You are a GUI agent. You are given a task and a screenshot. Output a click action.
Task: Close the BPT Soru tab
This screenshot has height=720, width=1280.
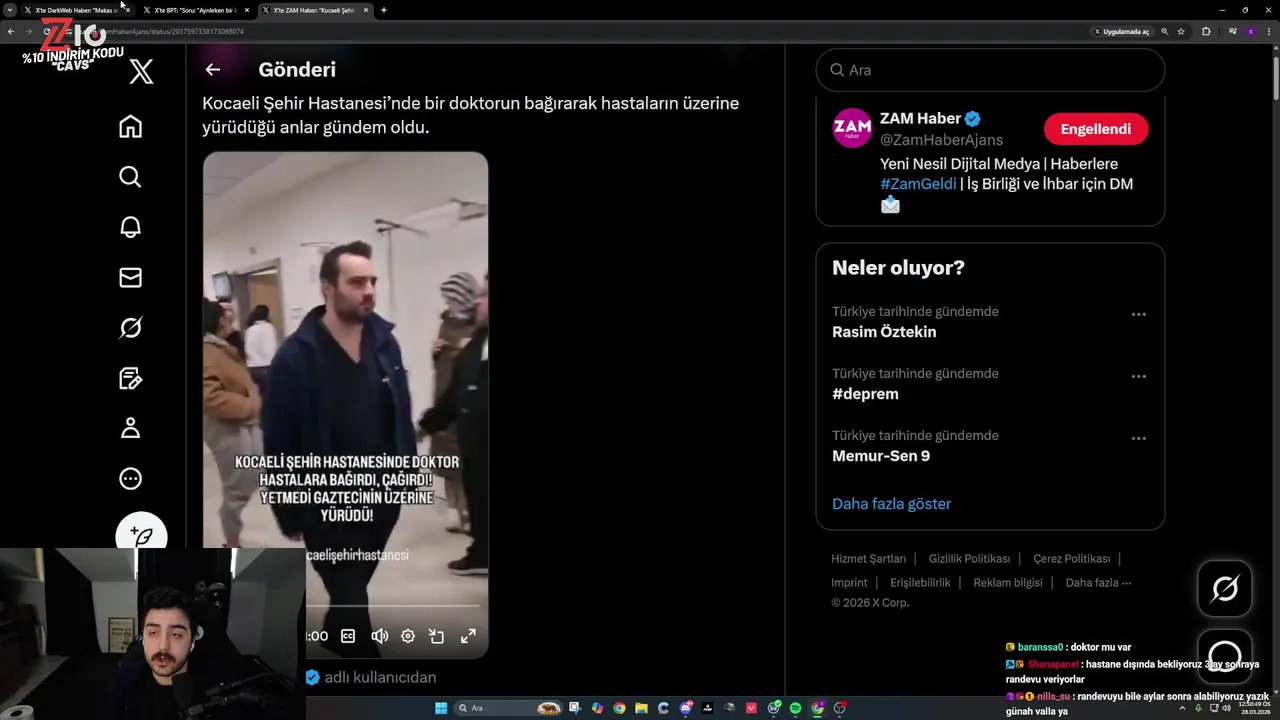click(x=246, y=10)
